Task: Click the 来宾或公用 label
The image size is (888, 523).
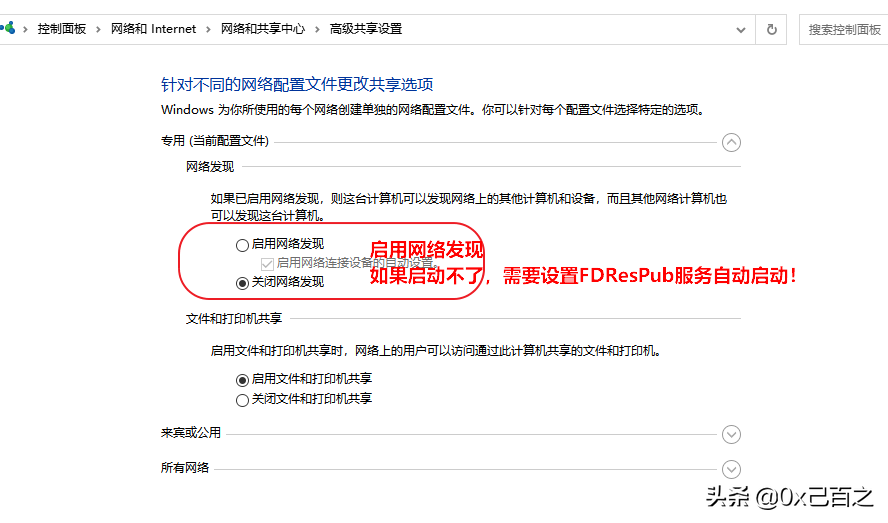Action: click(191, 433)
